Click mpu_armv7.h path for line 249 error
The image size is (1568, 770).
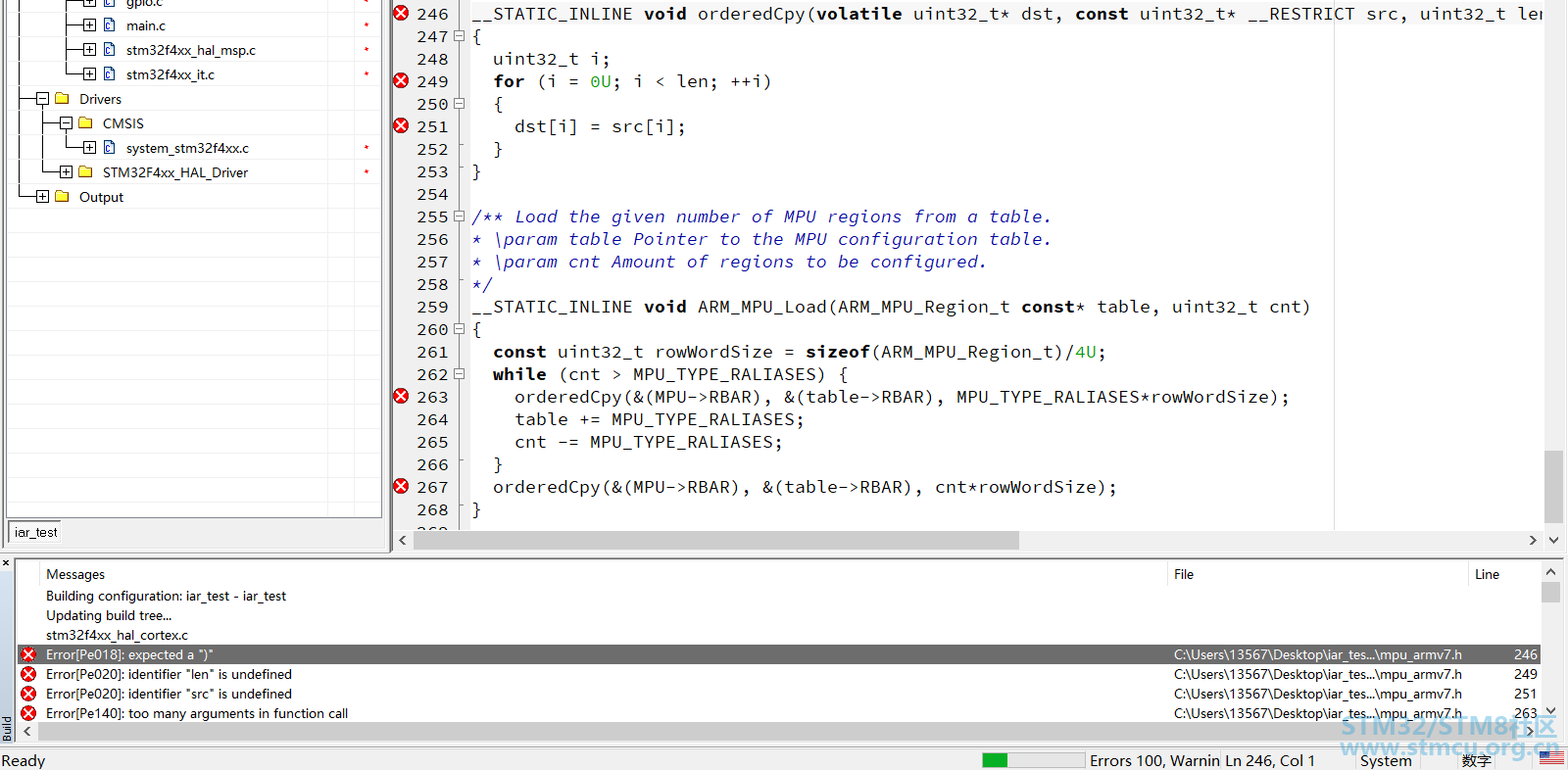[x=1318, y=674]
